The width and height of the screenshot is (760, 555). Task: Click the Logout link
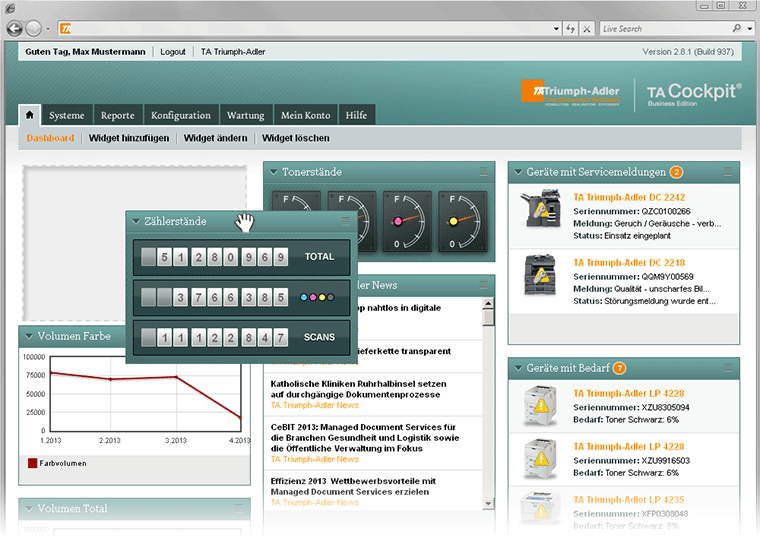[173, 52]
